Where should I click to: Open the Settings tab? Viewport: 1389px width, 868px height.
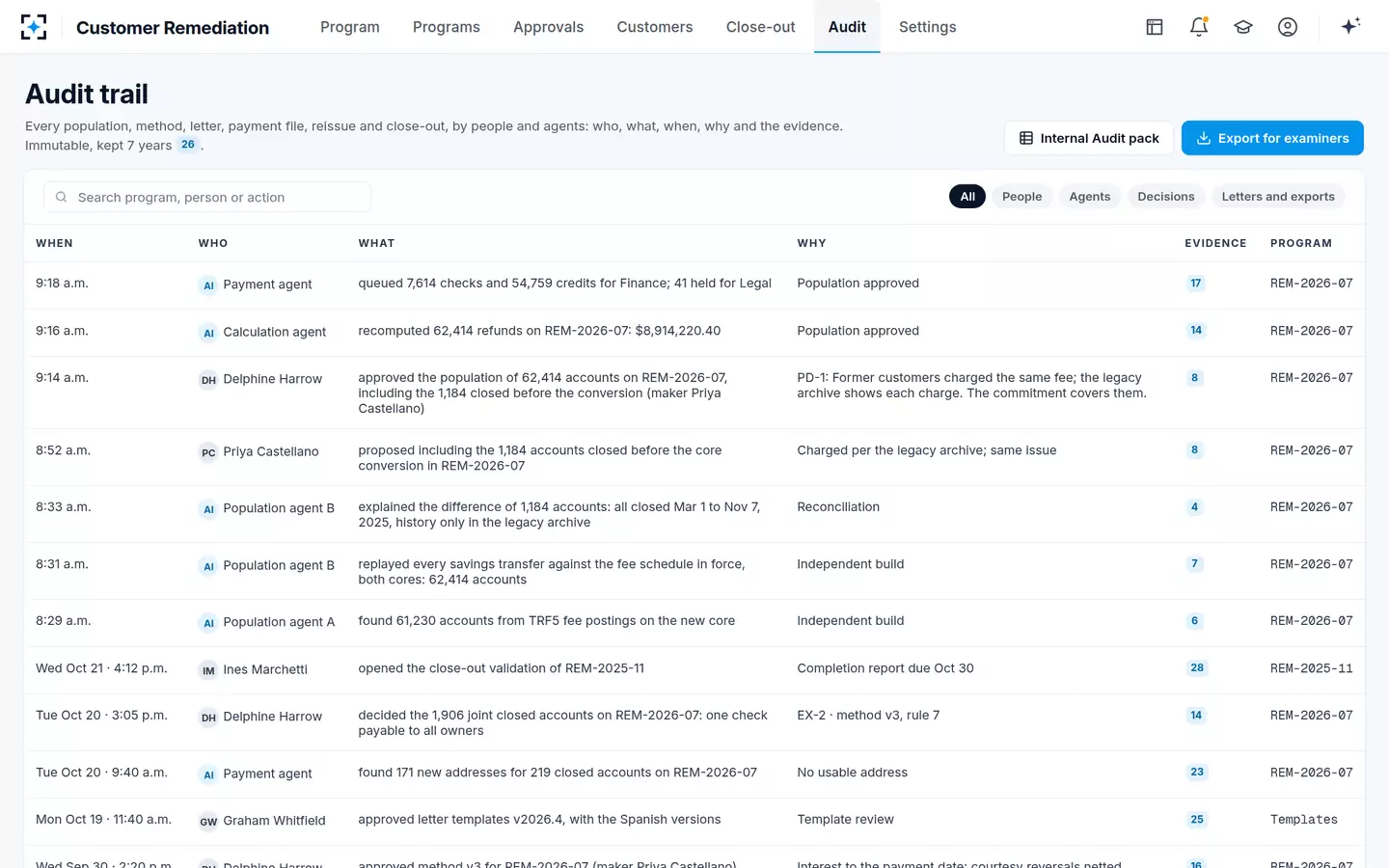pos(928,27)
